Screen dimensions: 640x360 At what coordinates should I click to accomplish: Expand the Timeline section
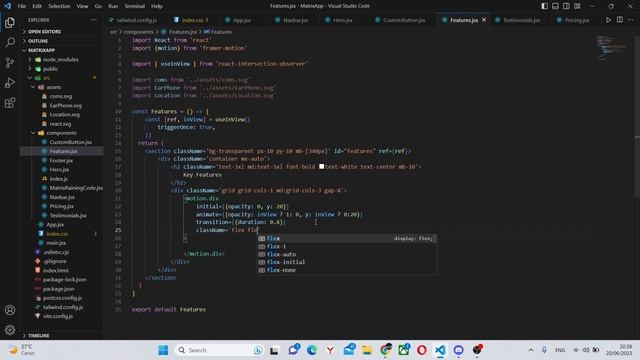click(61, 336)
